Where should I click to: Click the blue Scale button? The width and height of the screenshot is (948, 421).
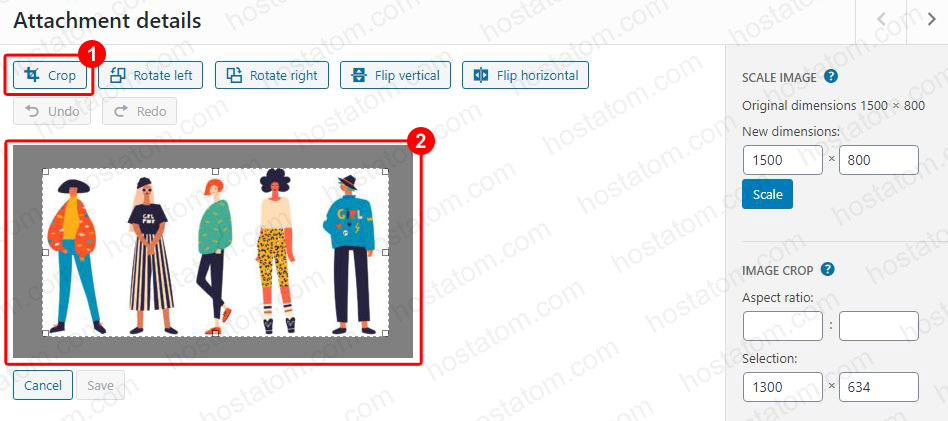[x=767, y=194]
